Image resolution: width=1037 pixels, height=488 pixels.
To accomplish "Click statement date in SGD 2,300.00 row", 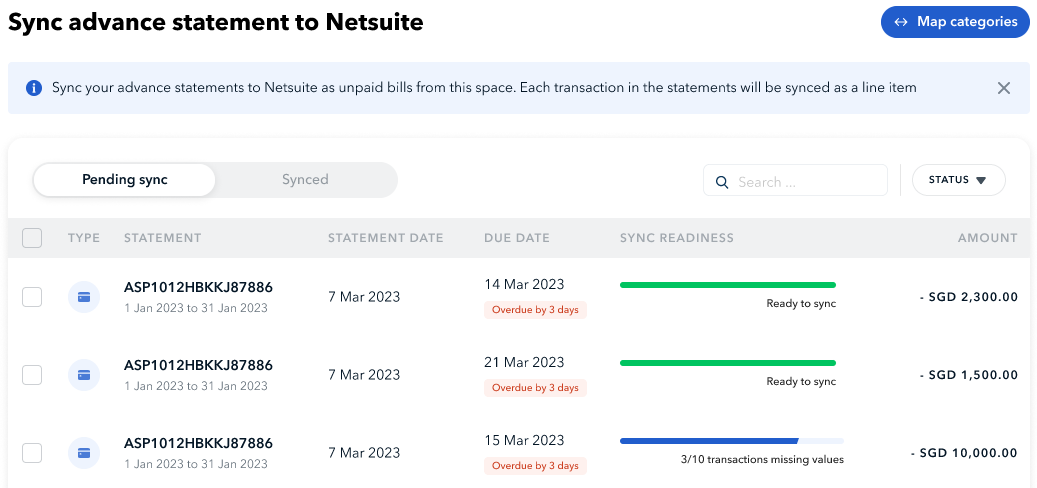I will pyautogui.click(x=364, y=297).
